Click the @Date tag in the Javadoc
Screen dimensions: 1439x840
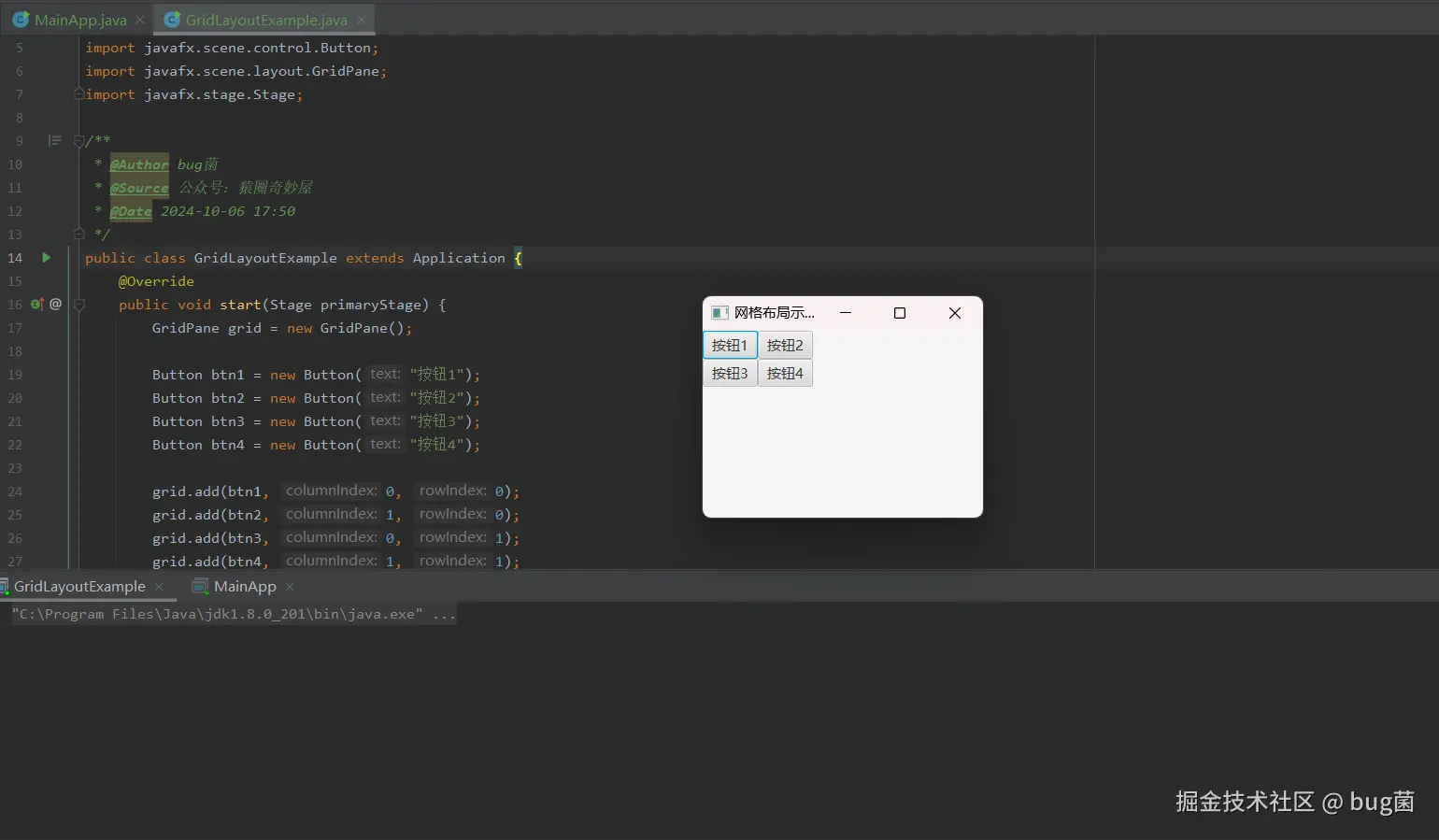131,211
